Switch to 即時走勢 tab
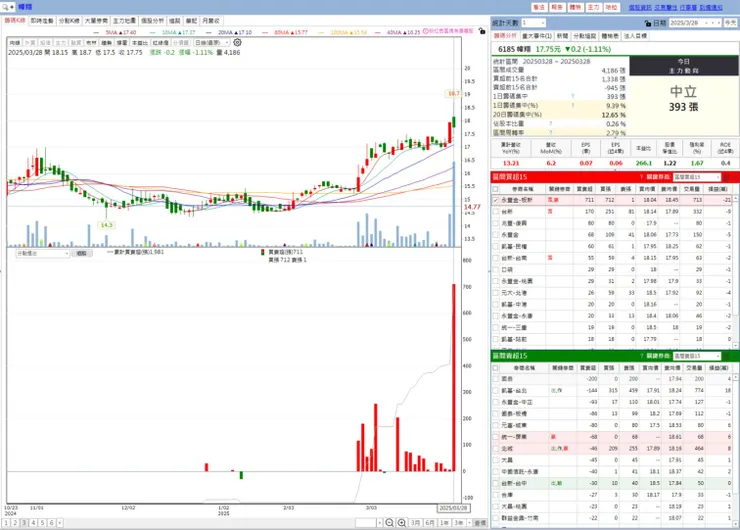The width and height of the screenshot is (740, 530). click(42, 21)
